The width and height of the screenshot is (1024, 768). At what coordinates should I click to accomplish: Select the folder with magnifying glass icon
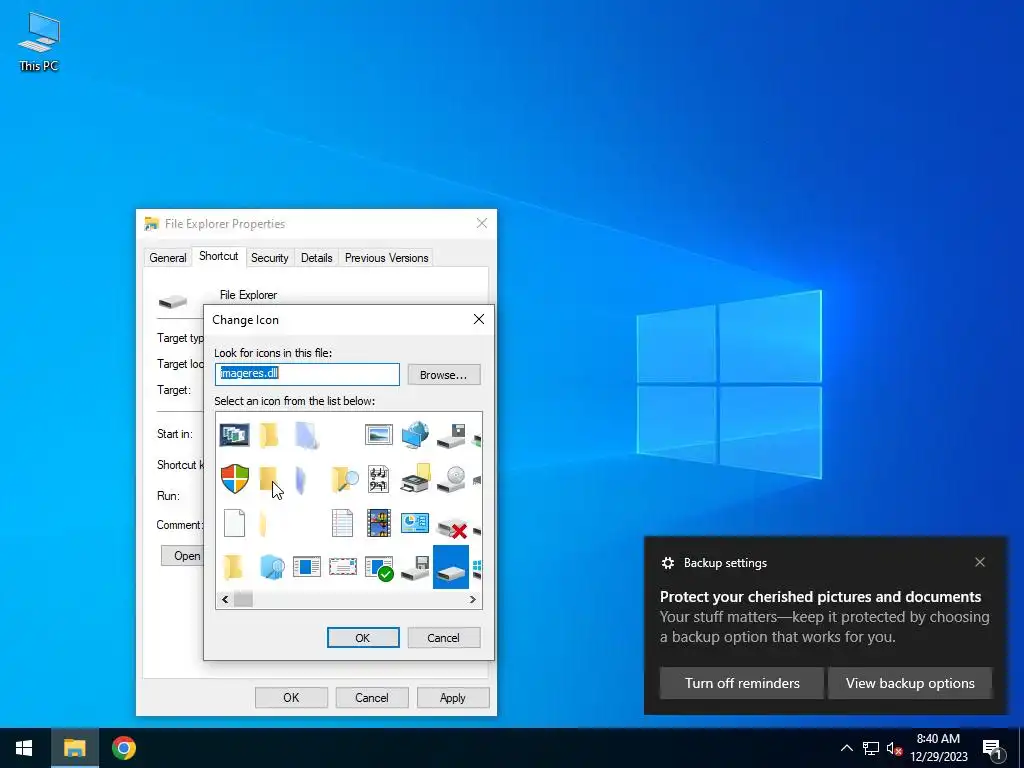click(344, 479)
